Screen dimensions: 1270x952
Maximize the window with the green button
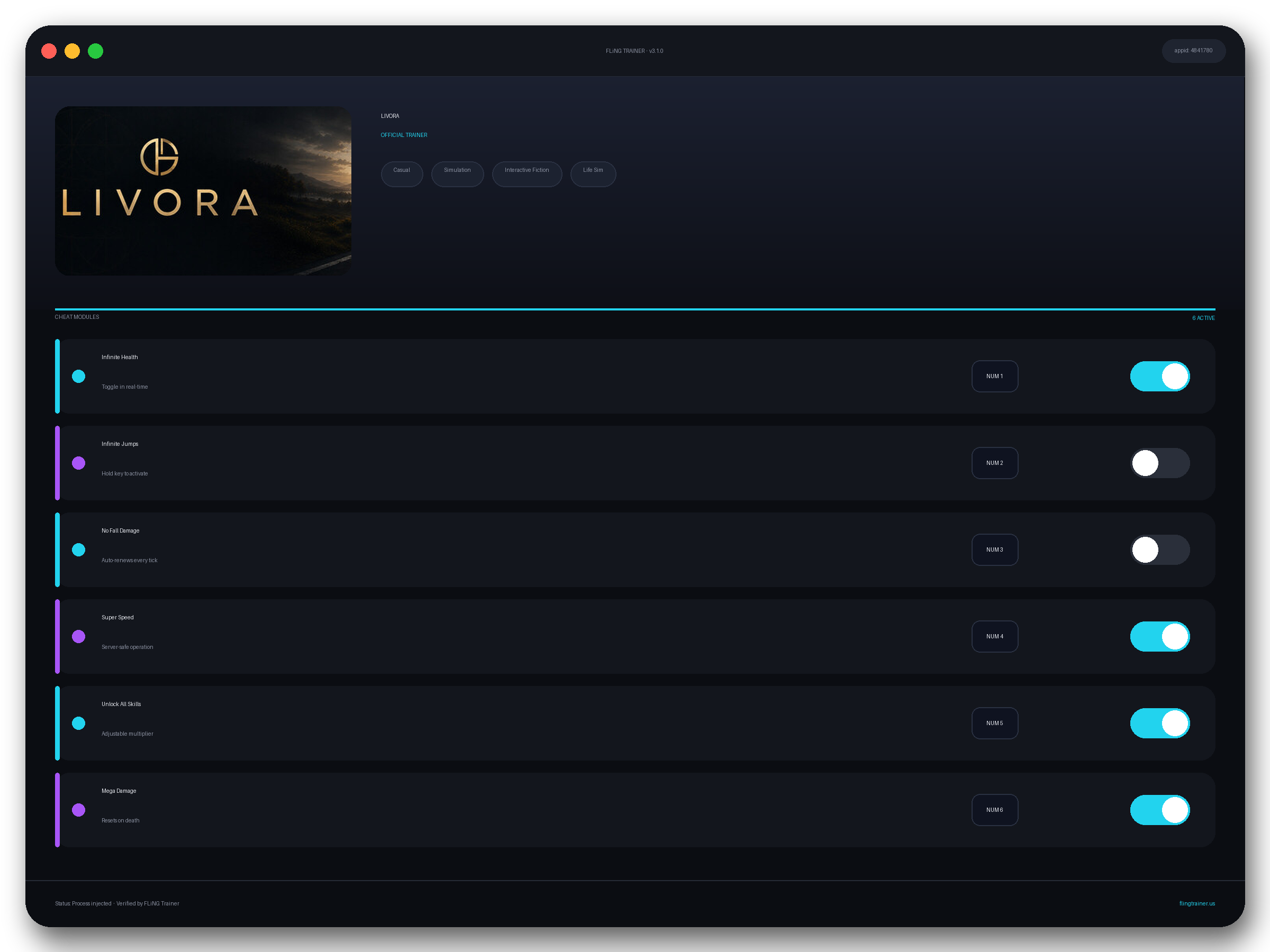point(95,51)
